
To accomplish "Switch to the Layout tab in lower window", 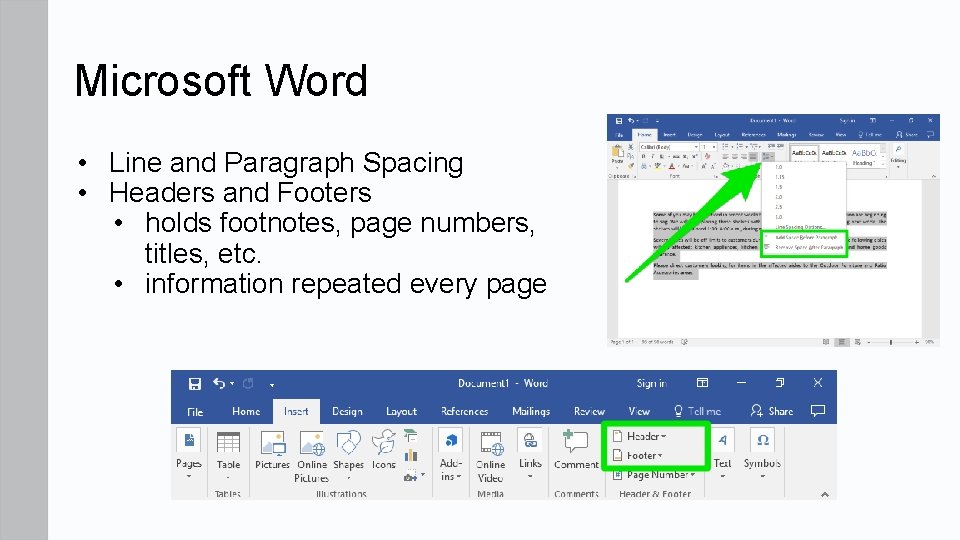I will click(x=401, y=411).
